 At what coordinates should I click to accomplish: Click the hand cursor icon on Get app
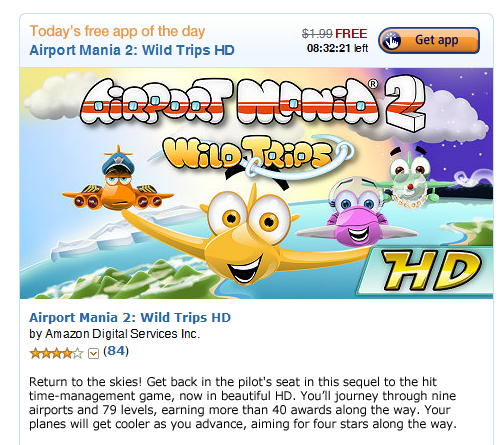[392, 40]
